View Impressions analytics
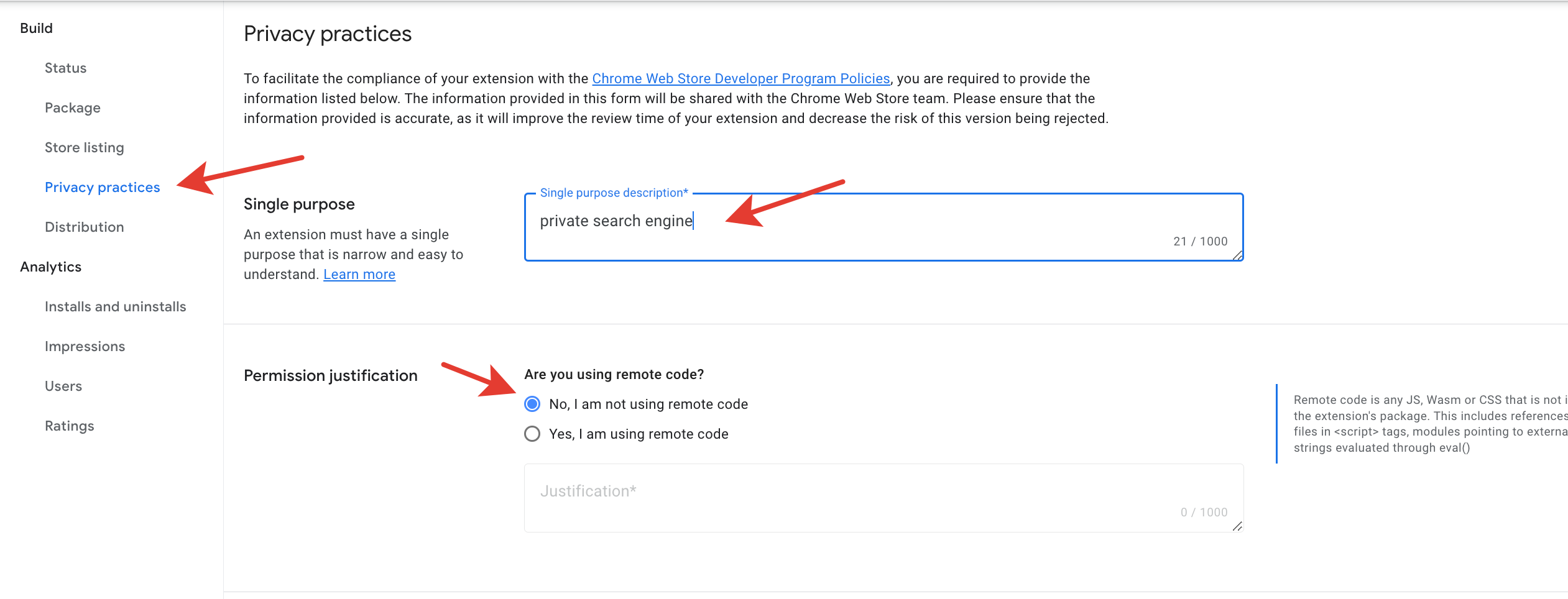The image size is (1568, 599). click(85, 346)
